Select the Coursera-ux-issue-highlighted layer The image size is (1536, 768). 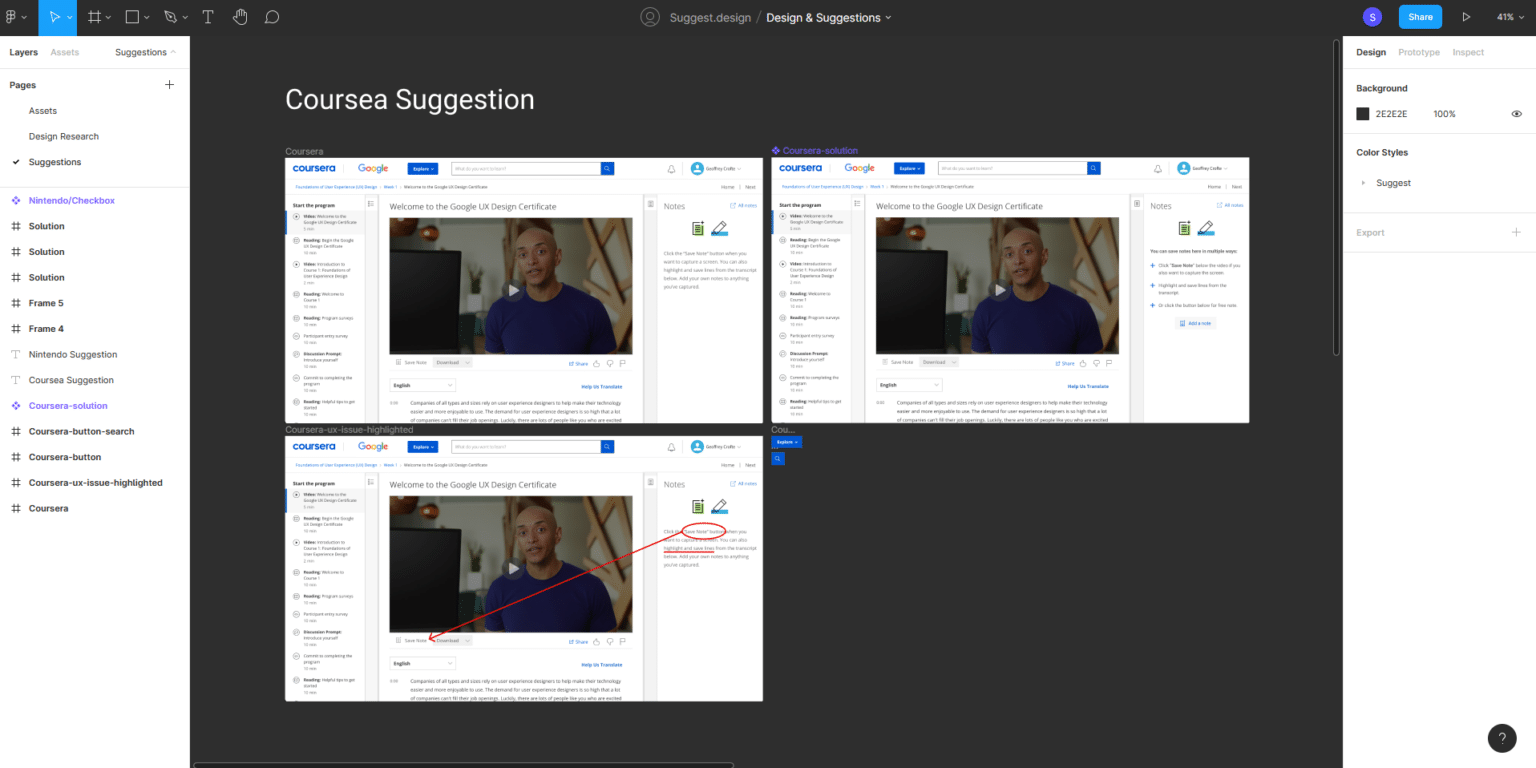point(95,483)
